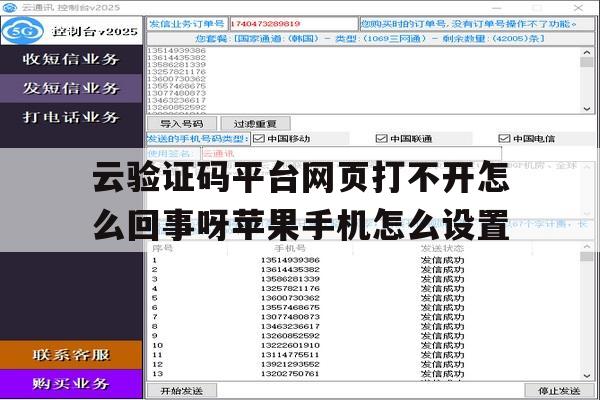Click 开始发送 button
Screen dimensions: 600x400
182,391
